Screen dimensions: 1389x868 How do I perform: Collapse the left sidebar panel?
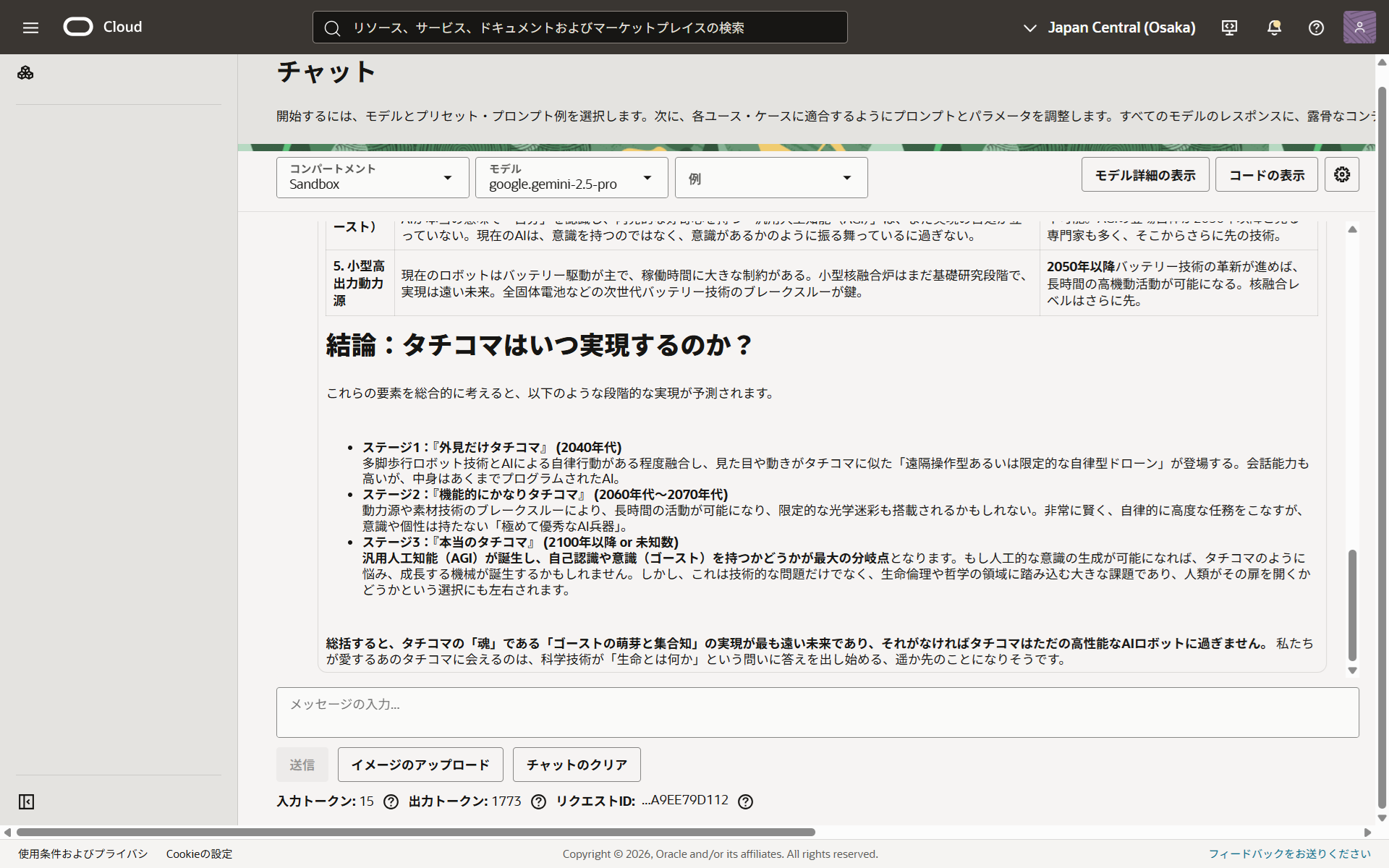(26, 801)
